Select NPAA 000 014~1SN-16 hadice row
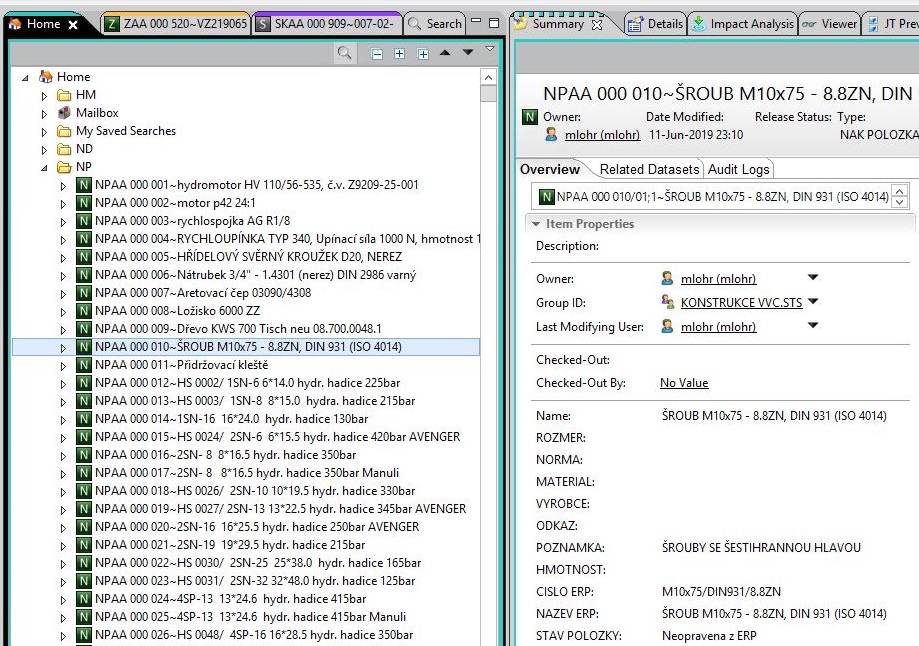919x646 pixels. click(x=232, y=419)
